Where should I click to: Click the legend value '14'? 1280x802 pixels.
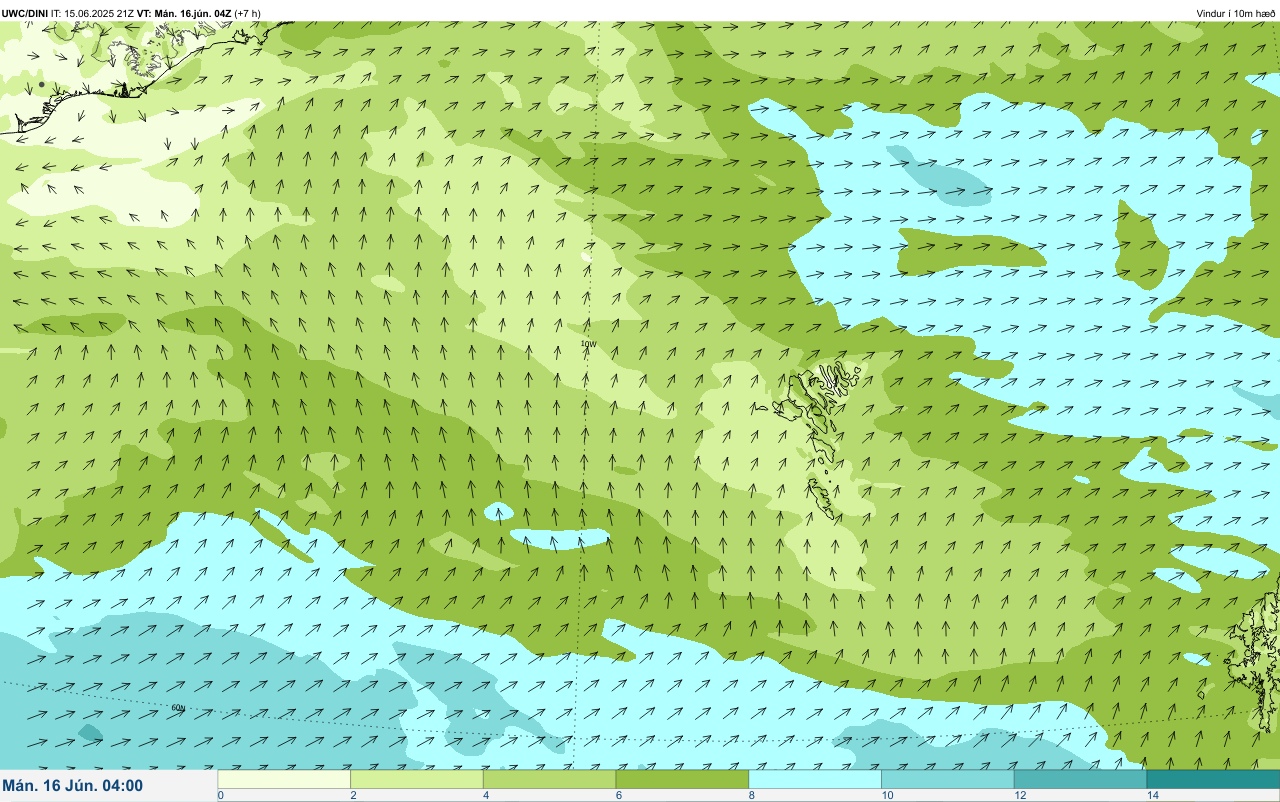pos(1152,795)
